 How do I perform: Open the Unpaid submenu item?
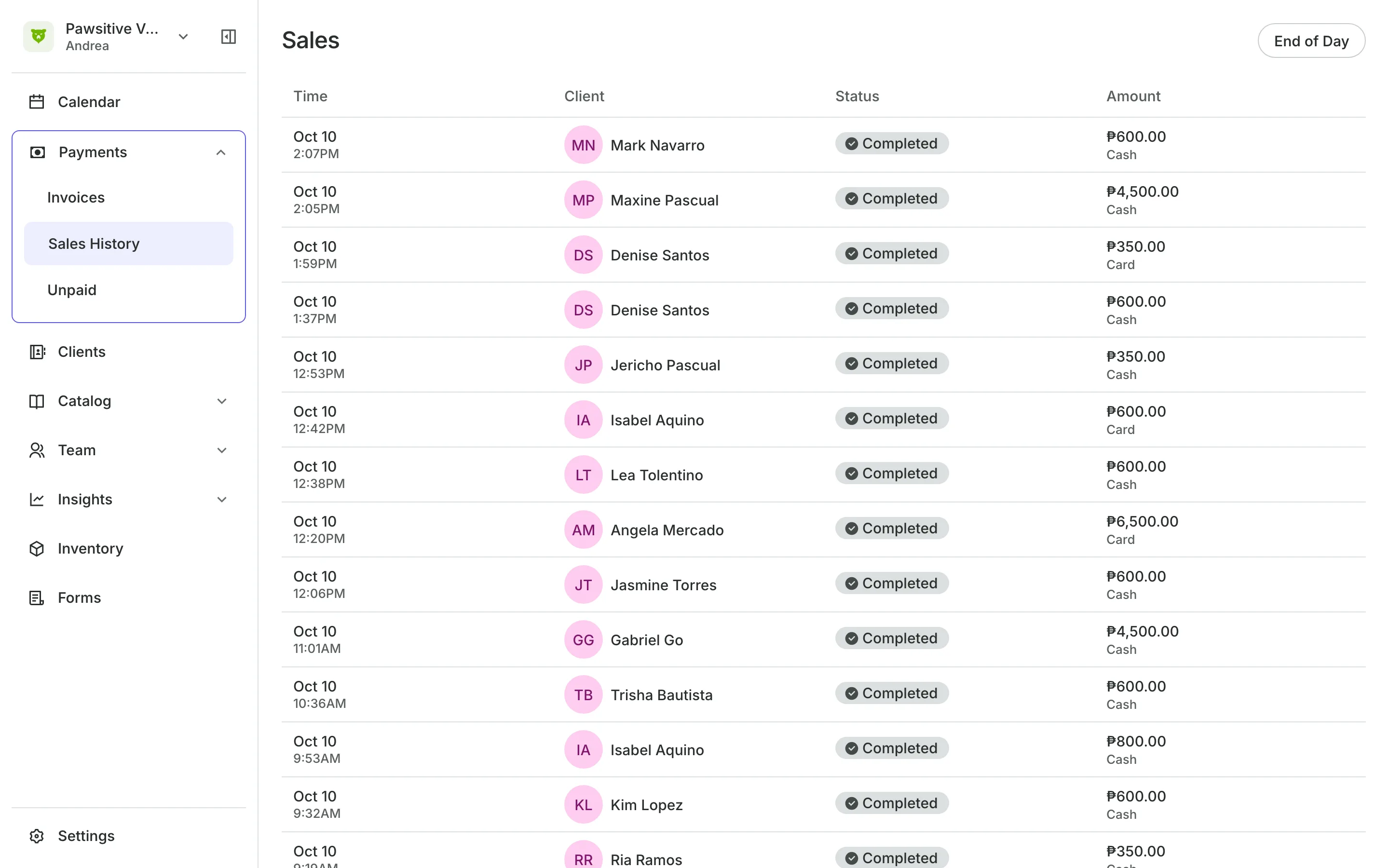[129, 290]
